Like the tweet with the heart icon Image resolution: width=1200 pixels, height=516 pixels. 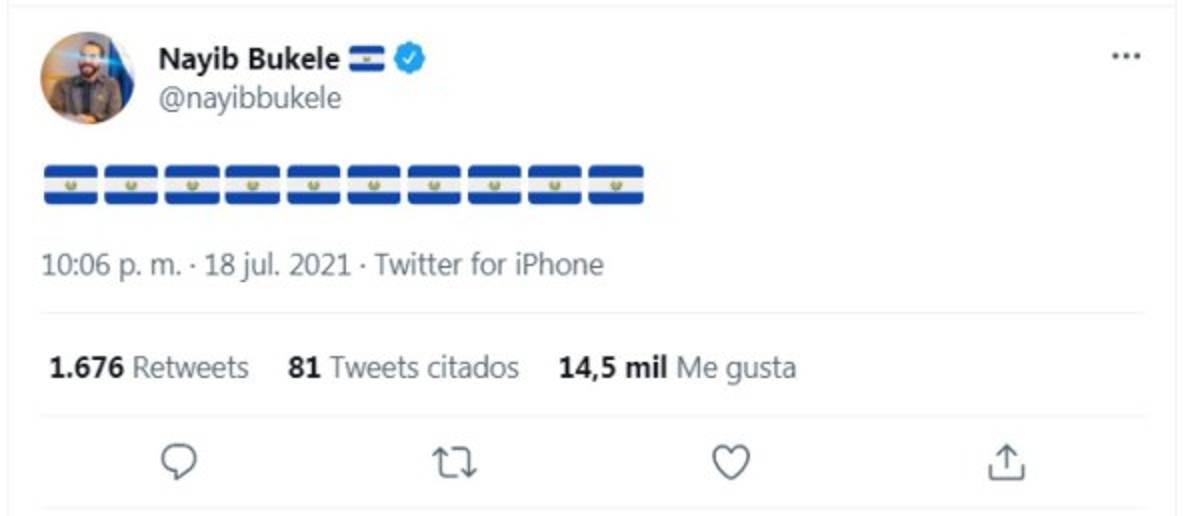(x=731, y=461)
